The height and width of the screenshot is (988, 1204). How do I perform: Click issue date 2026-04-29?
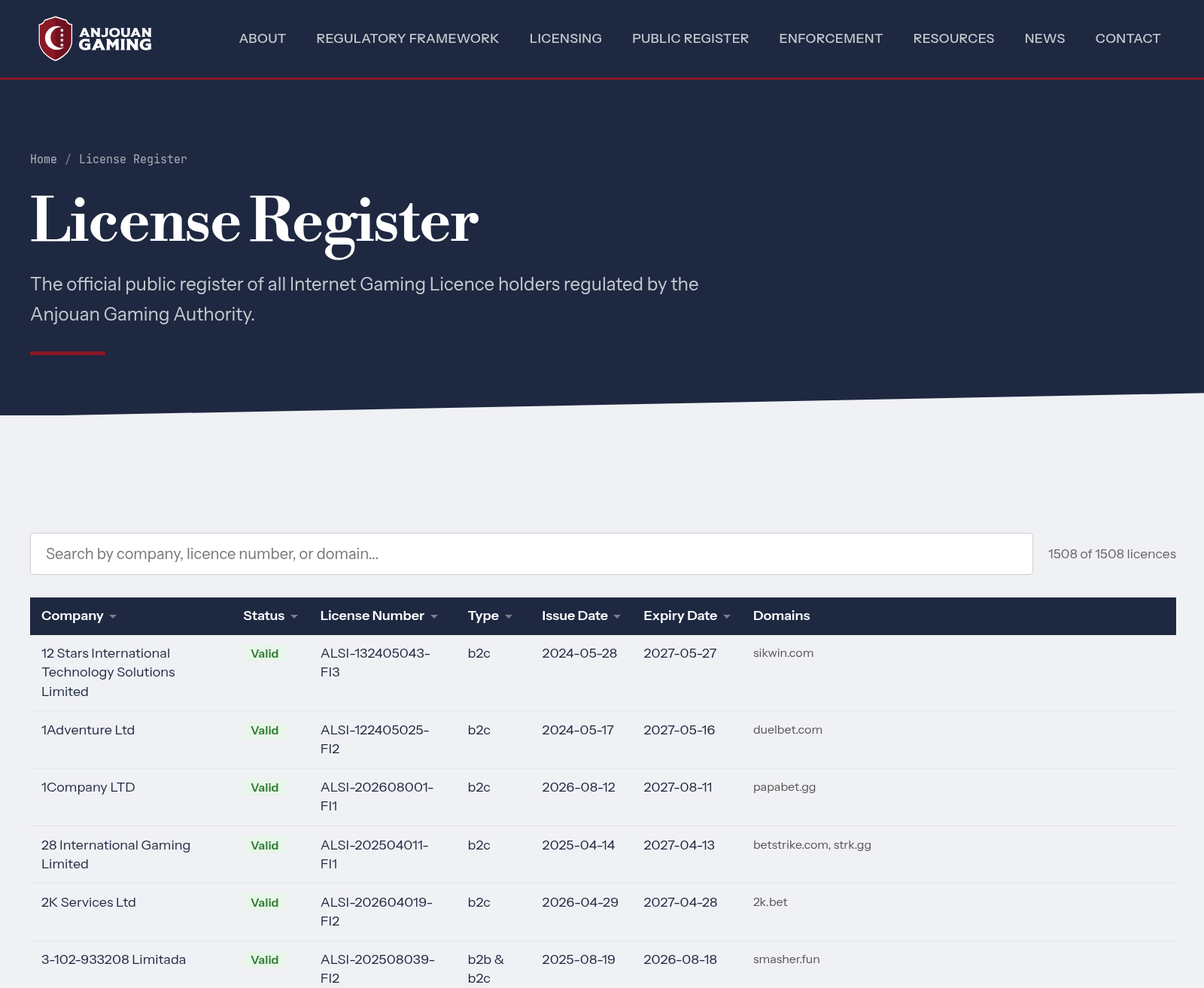[x=580, y=902]
